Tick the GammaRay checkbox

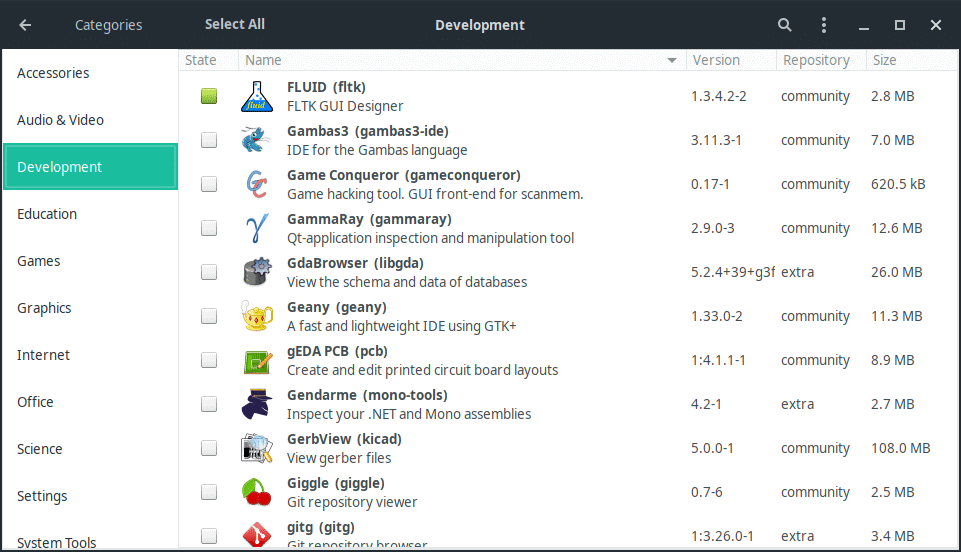(209, 229)
